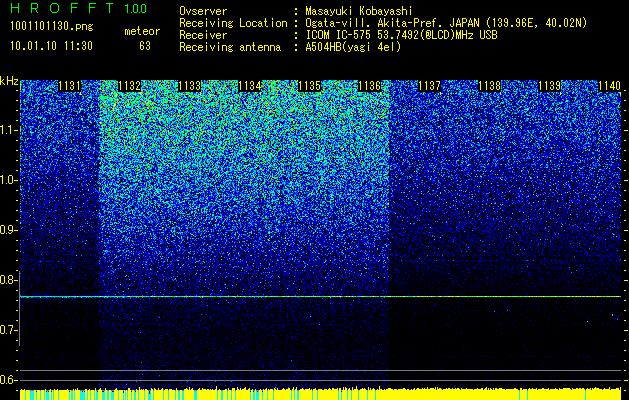Click the Receiver label
The width and height of the screenshot is (629, 400).
203,35
